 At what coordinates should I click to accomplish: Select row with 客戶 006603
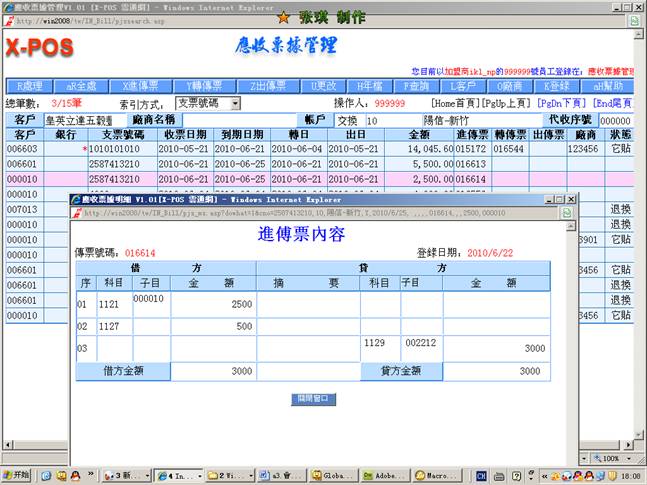click(22, 148)
